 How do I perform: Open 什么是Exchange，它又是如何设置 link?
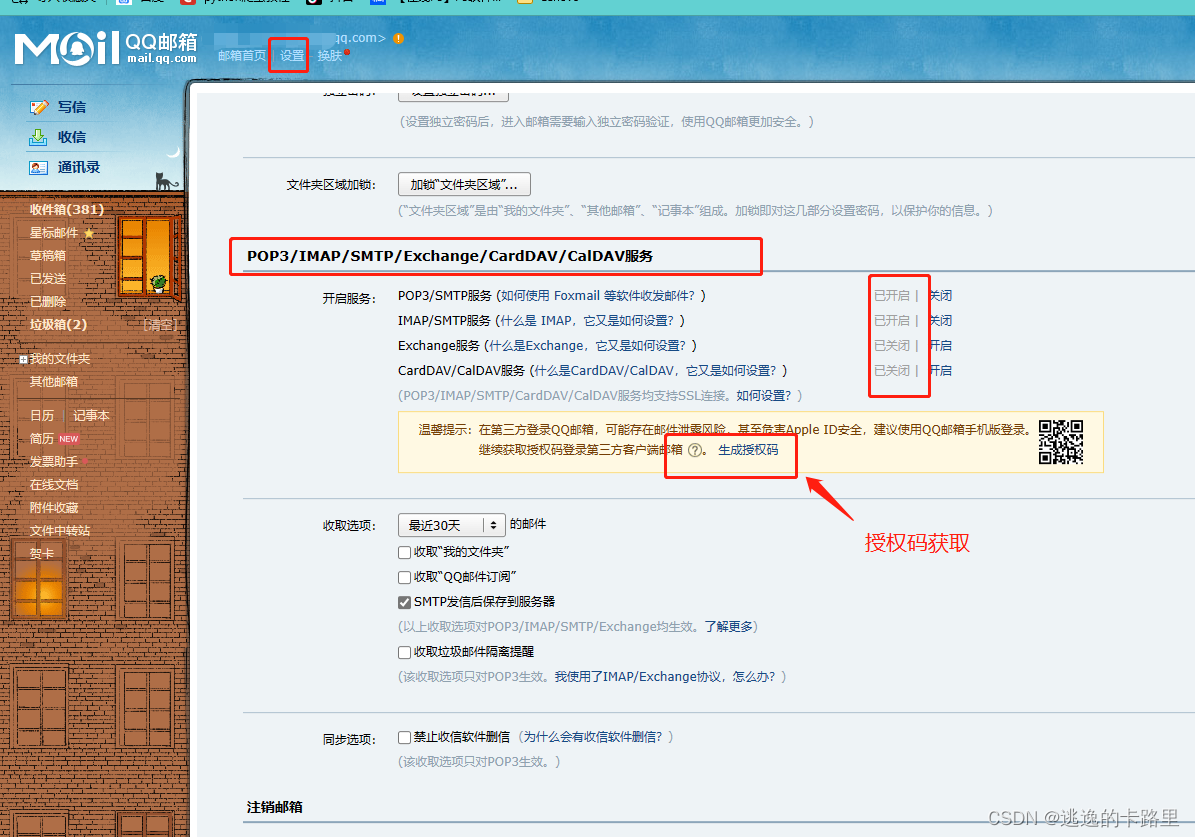point(588,346)
